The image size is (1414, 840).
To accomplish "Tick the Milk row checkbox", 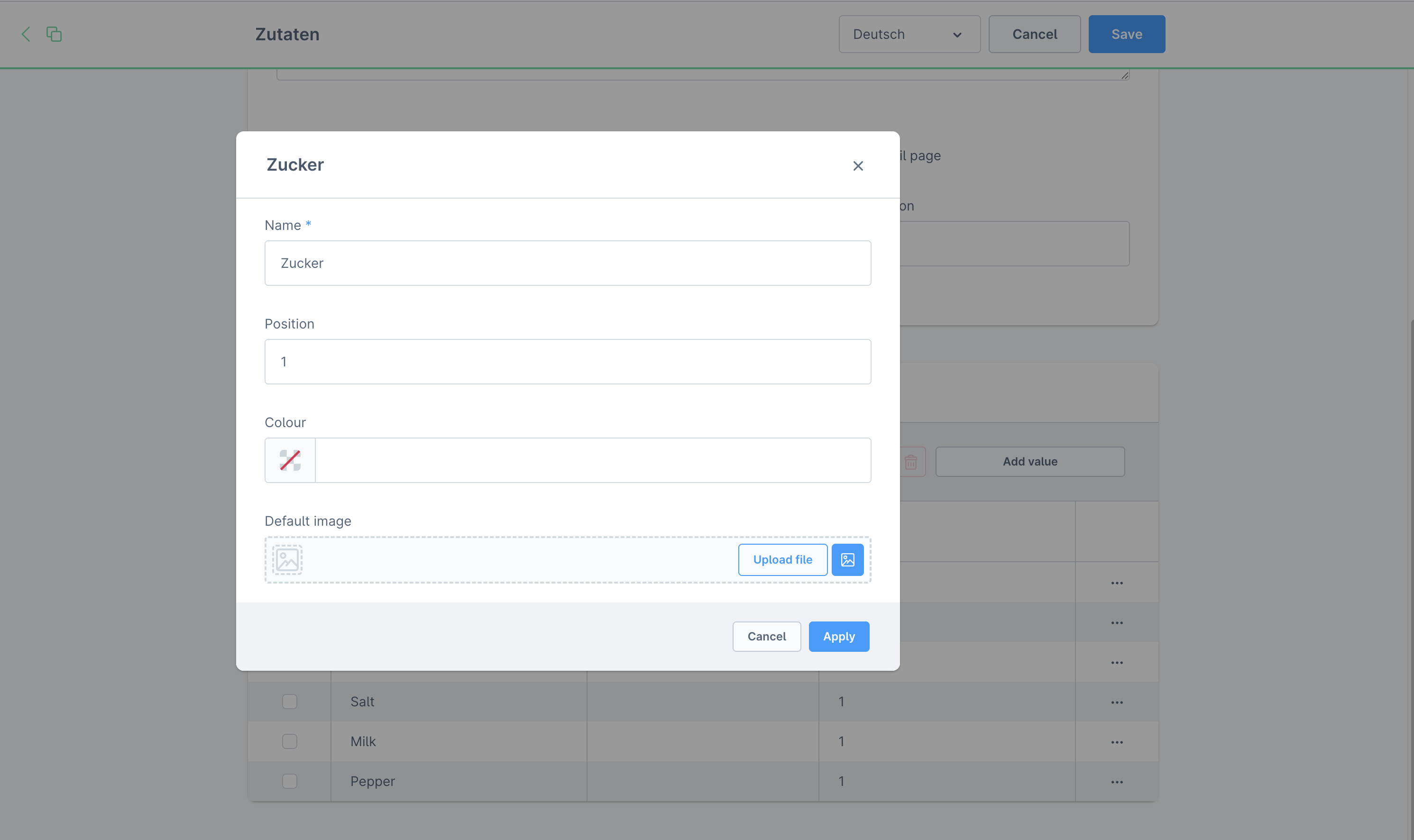I will 290,741.
